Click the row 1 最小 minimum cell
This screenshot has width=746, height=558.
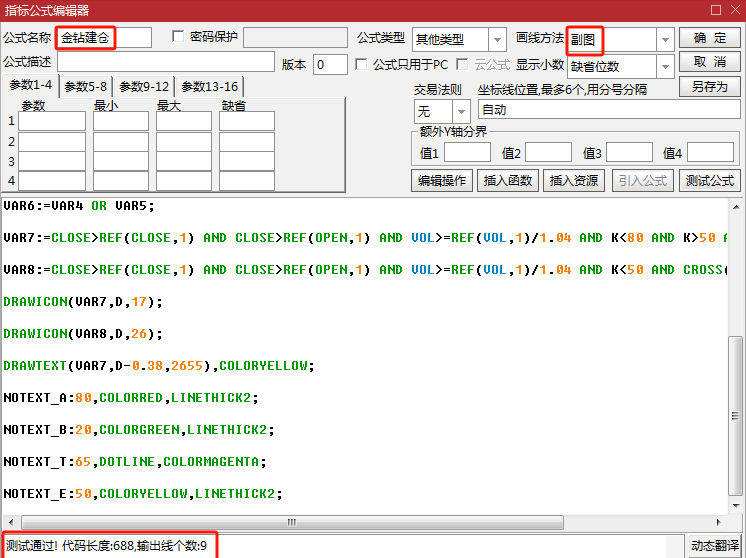pyautogui.click(x=121, y=121)
